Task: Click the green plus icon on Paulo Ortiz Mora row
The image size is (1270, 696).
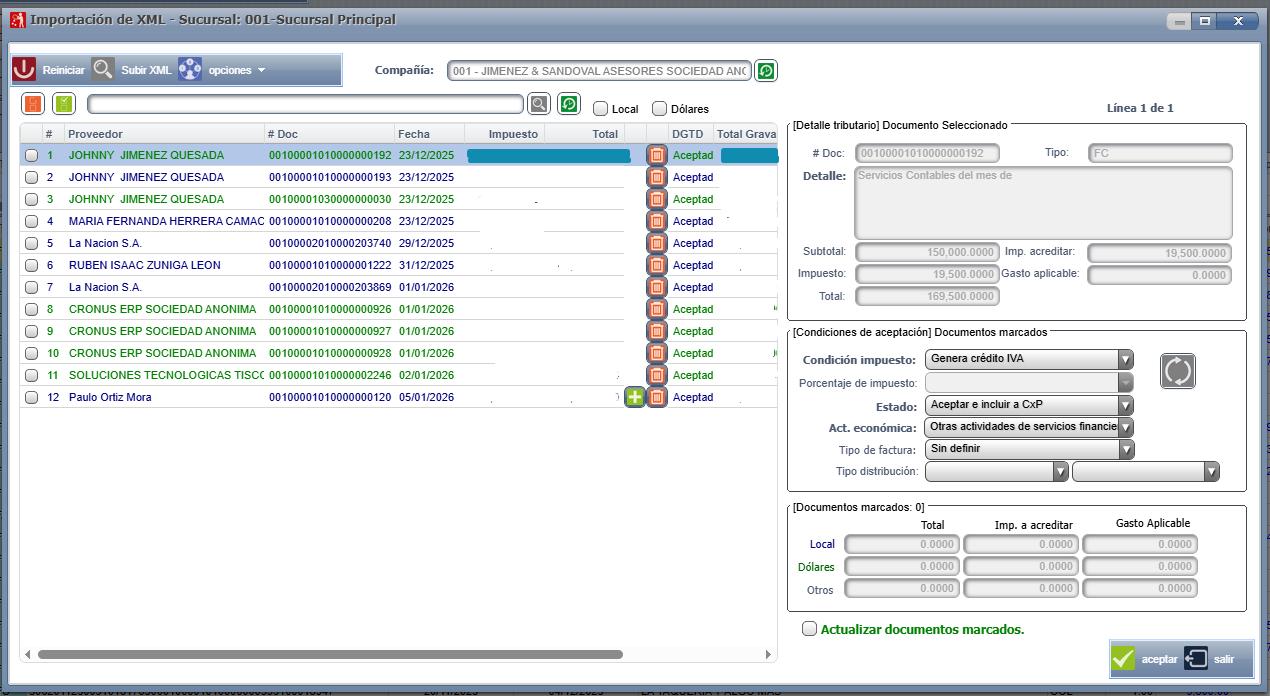Action: [x=634, y=397]
